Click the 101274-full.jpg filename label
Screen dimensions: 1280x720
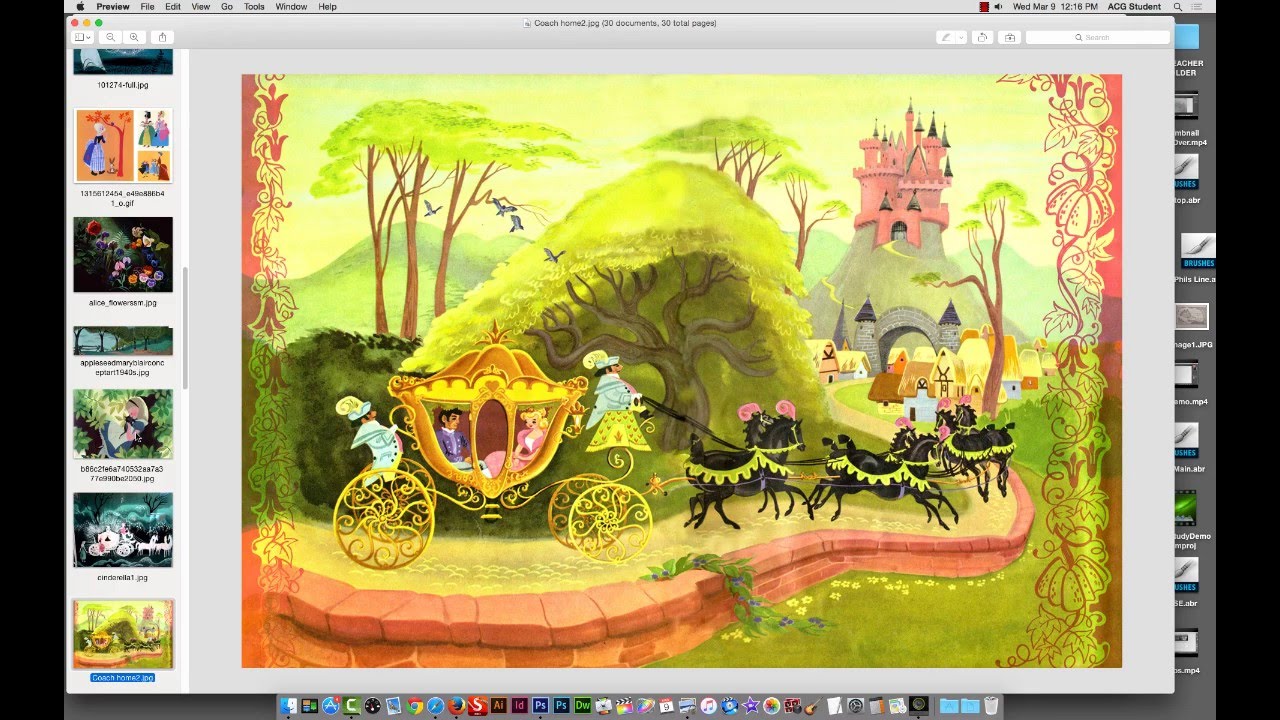coord(123,85)
